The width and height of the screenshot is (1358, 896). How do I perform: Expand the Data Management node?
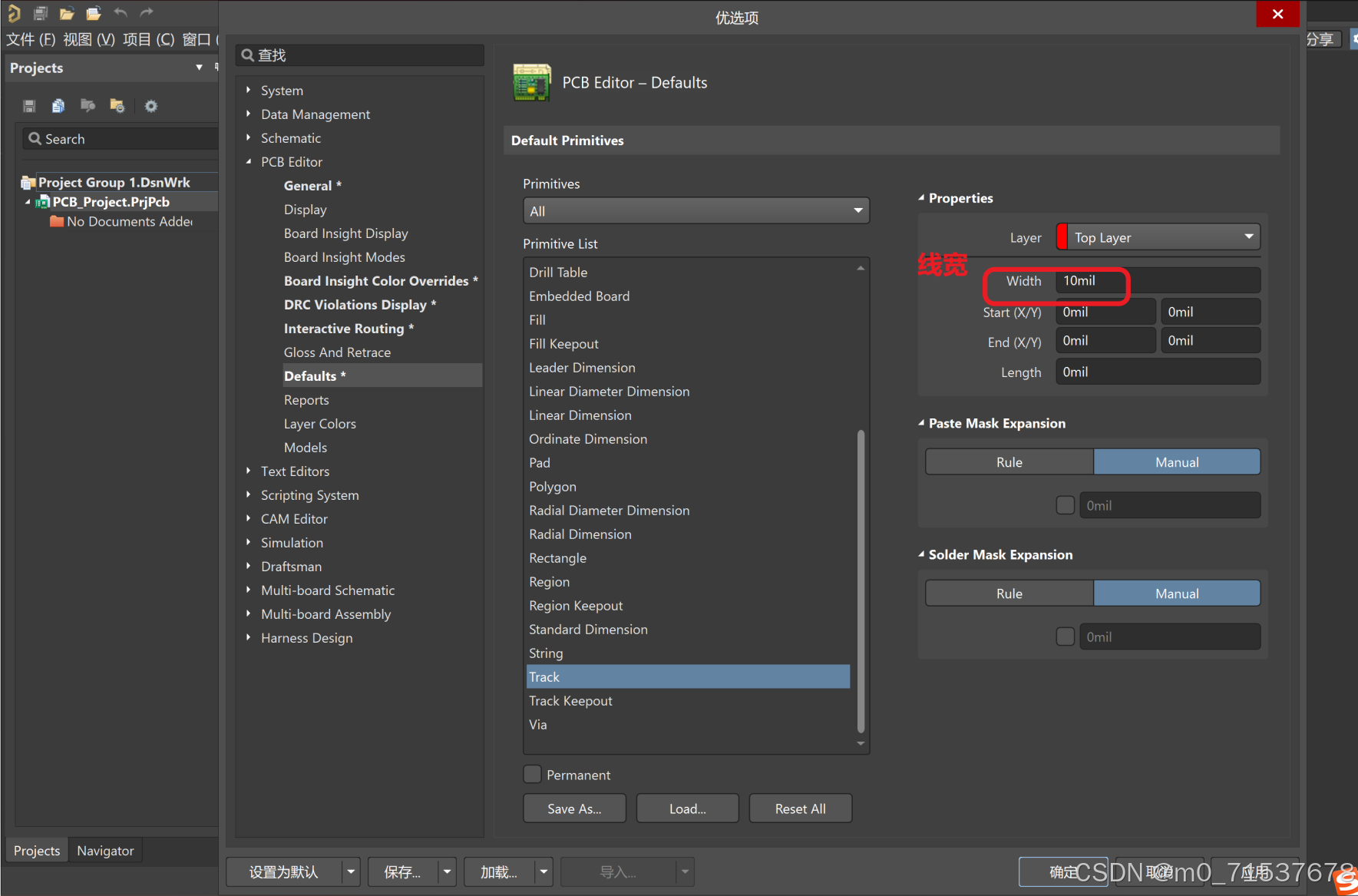[x=249, y=114]
